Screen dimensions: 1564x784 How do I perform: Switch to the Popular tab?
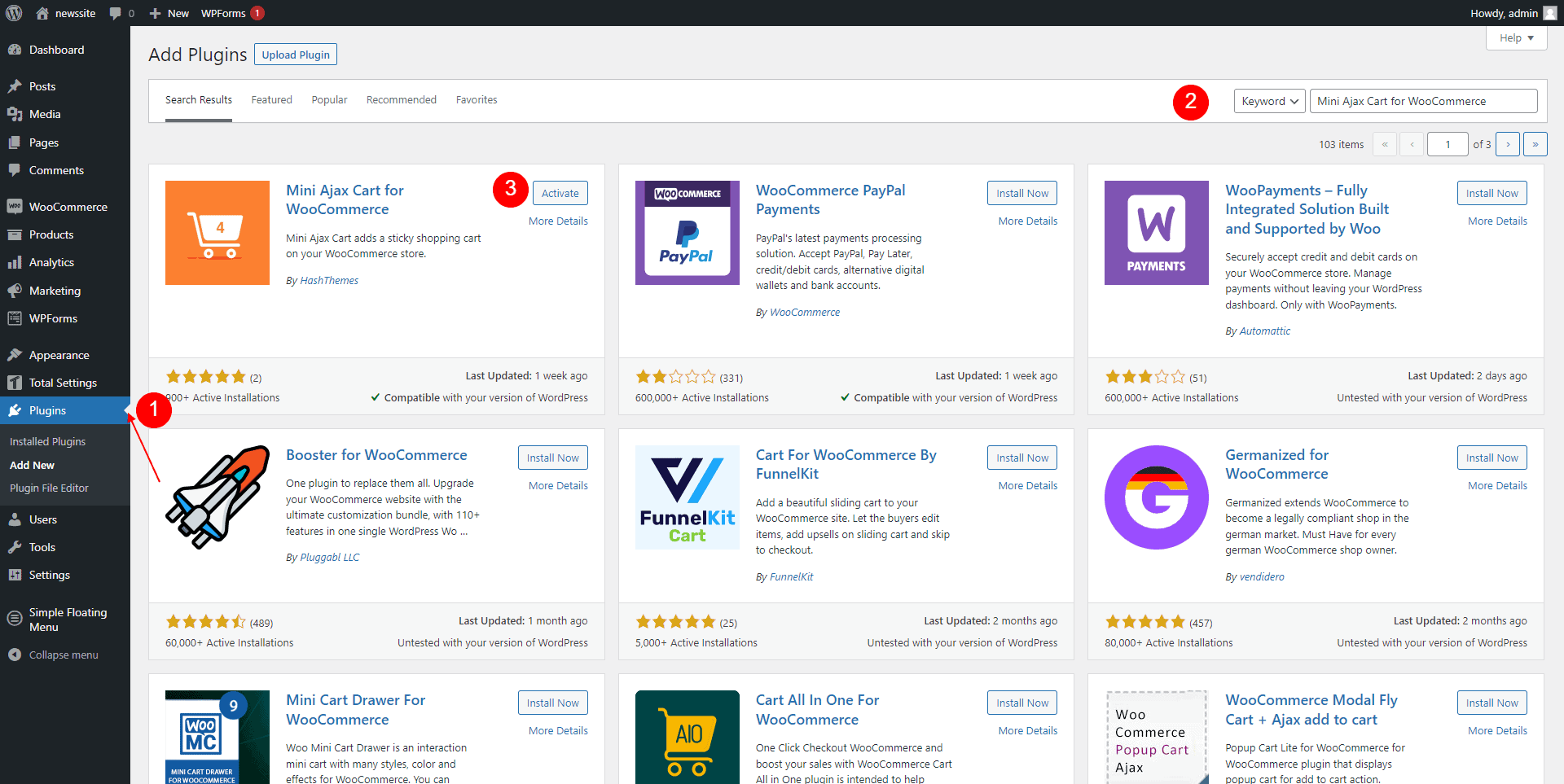click(329, 100)
